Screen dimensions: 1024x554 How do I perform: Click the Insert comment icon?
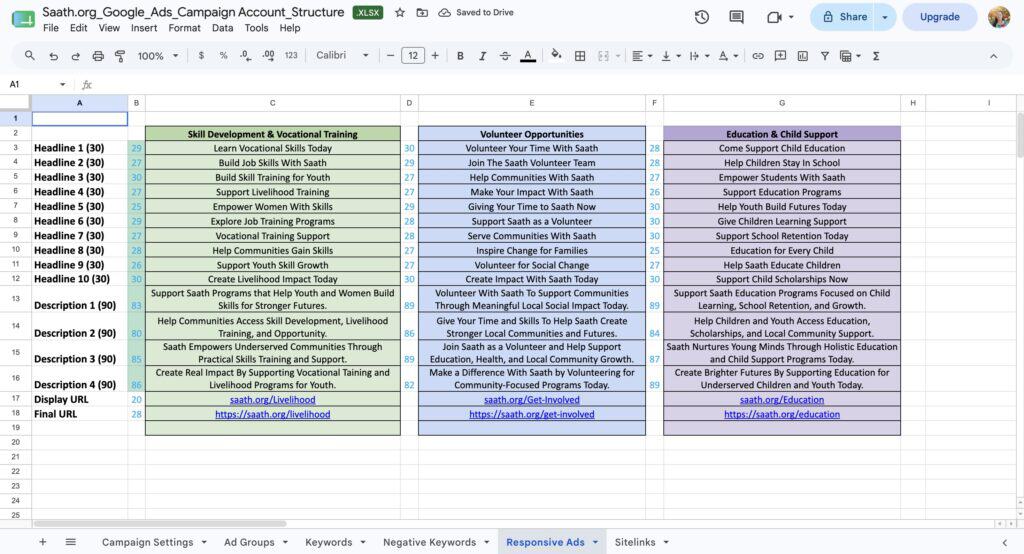coord(780,56)
